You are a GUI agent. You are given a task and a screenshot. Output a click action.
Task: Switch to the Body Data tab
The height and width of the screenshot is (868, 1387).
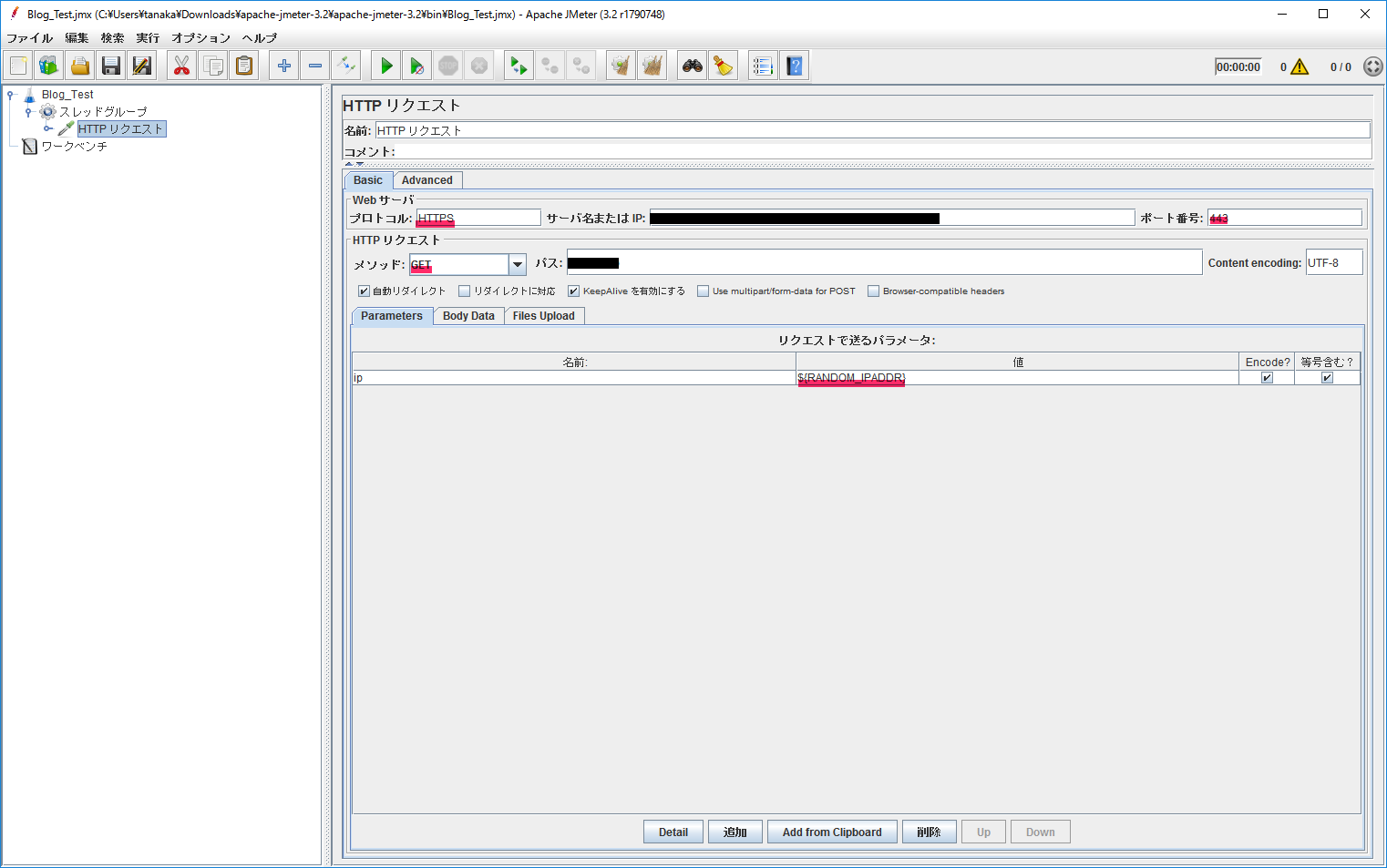[x=468, y=316]
